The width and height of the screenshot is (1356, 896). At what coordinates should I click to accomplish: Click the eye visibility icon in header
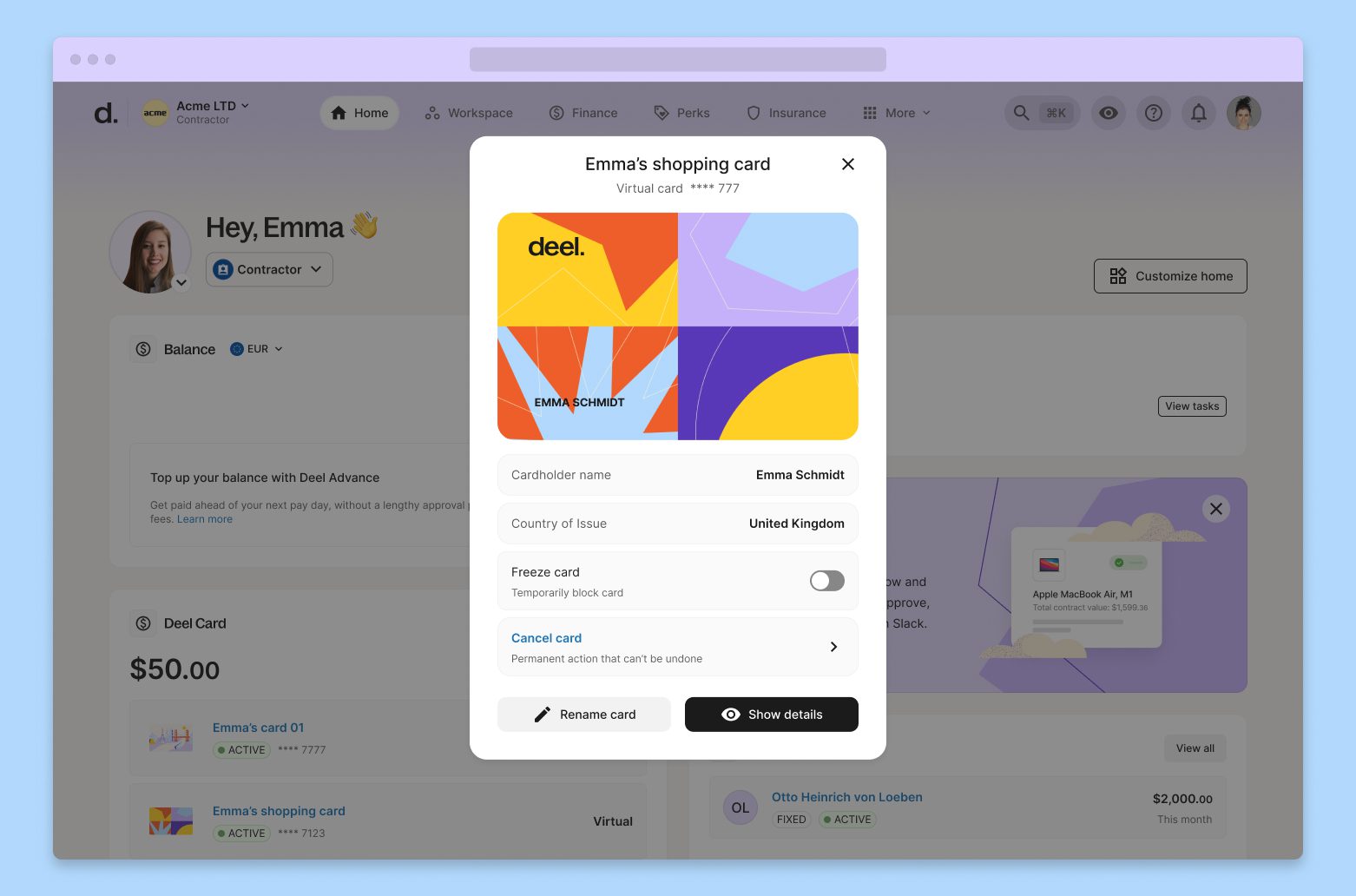[1109, 113]
